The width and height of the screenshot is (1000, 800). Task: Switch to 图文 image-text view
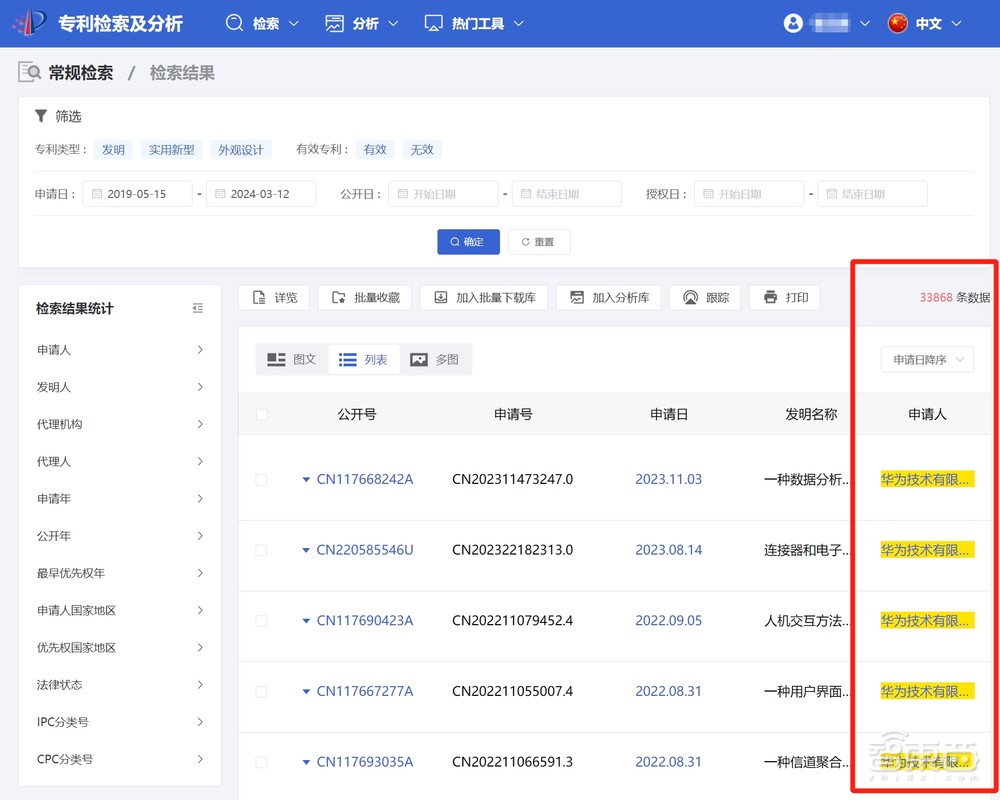click(291, 358)
